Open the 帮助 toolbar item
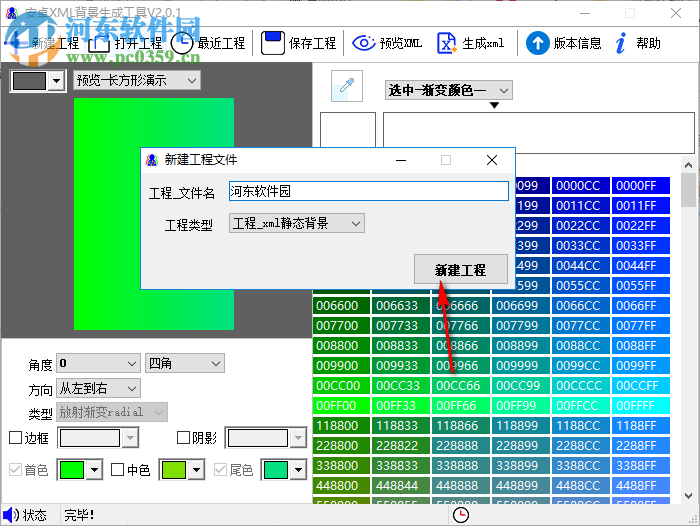This screenshot has height=526, width=700. [x=638, y=43]
